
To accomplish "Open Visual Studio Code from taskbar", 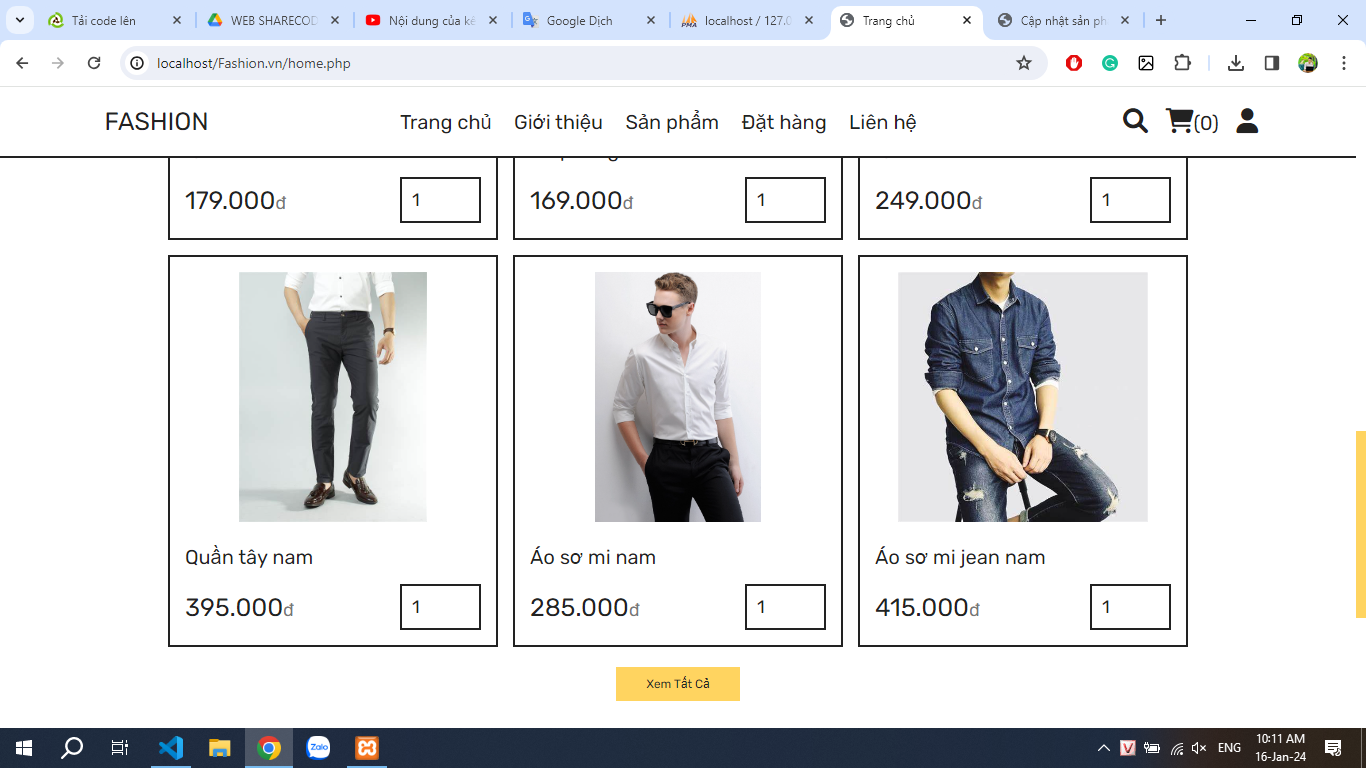I will point(171,747).
